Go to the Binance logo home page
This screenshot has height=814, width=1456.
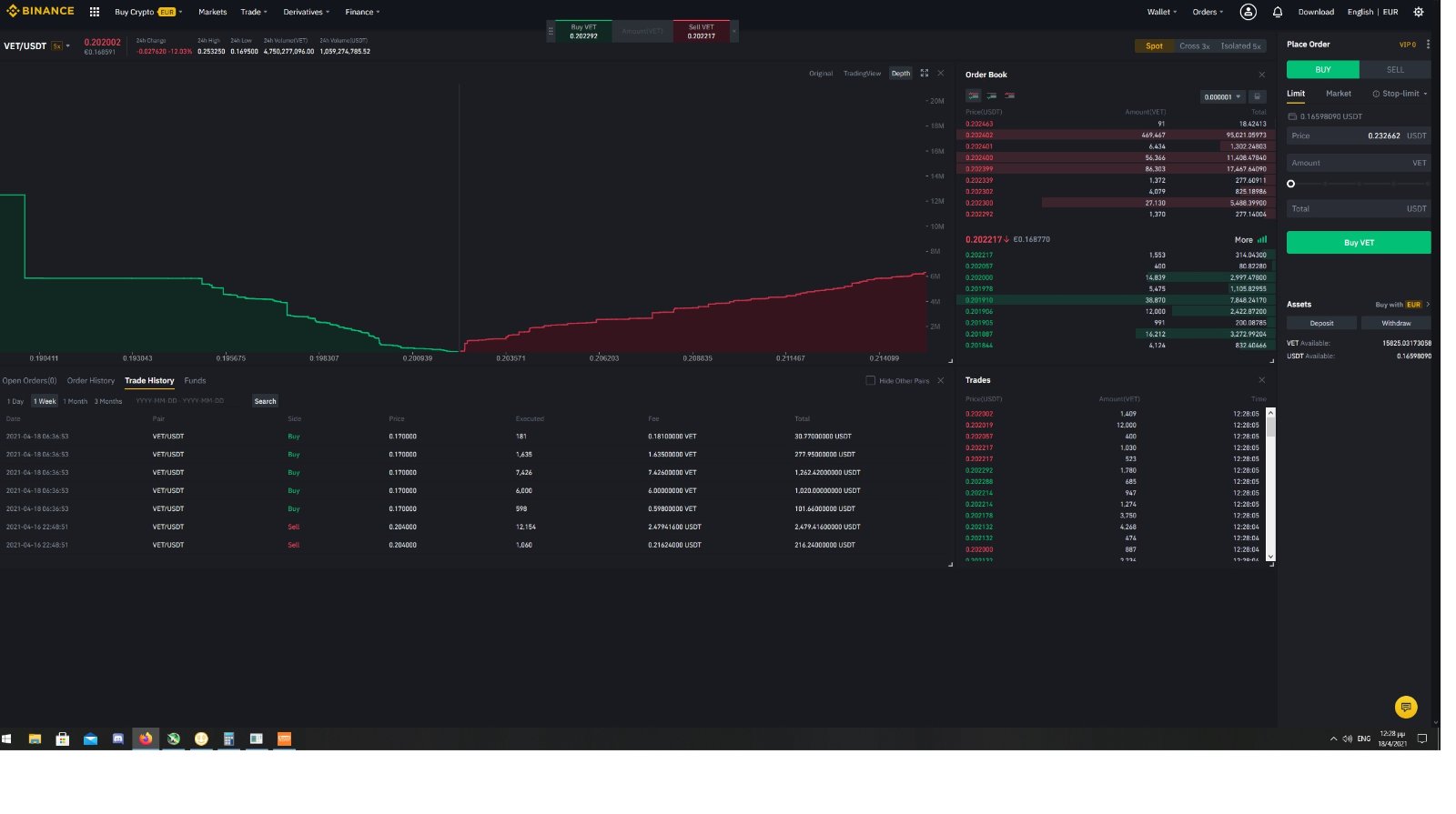pyautogui.click(x=41, y=12)
